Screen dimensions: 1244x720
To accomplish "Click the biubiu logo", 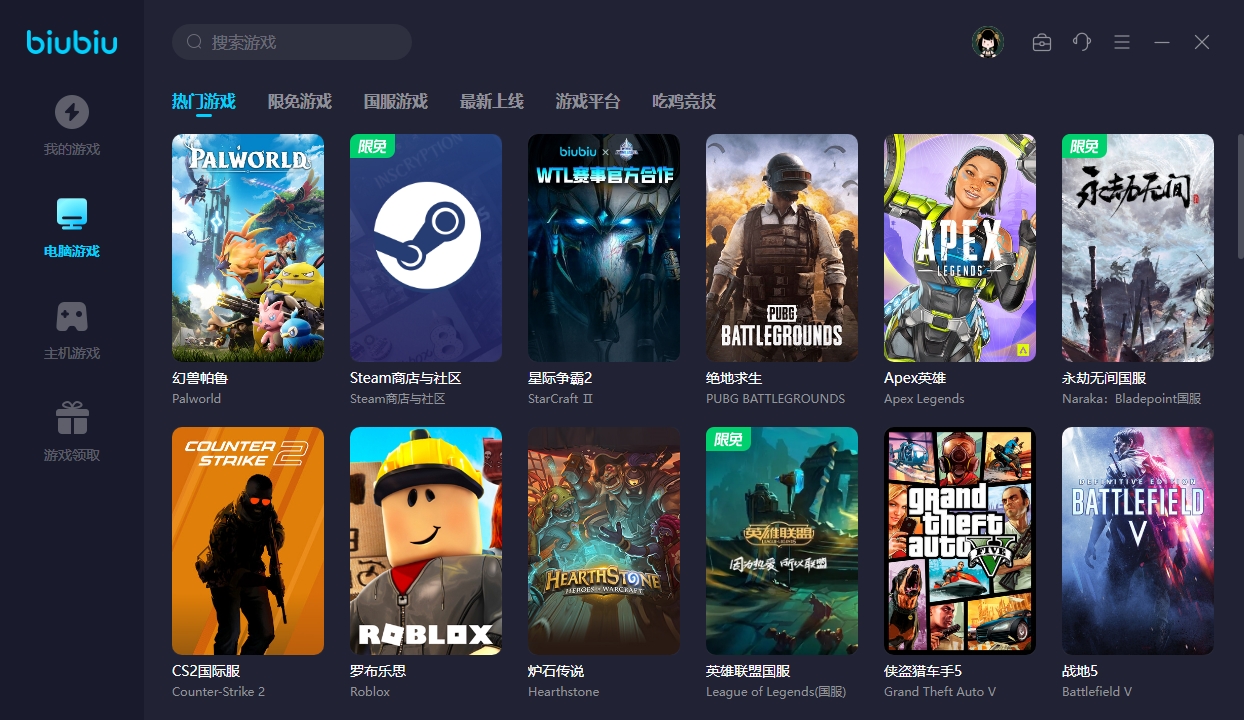I will click(x=72, y=42).
